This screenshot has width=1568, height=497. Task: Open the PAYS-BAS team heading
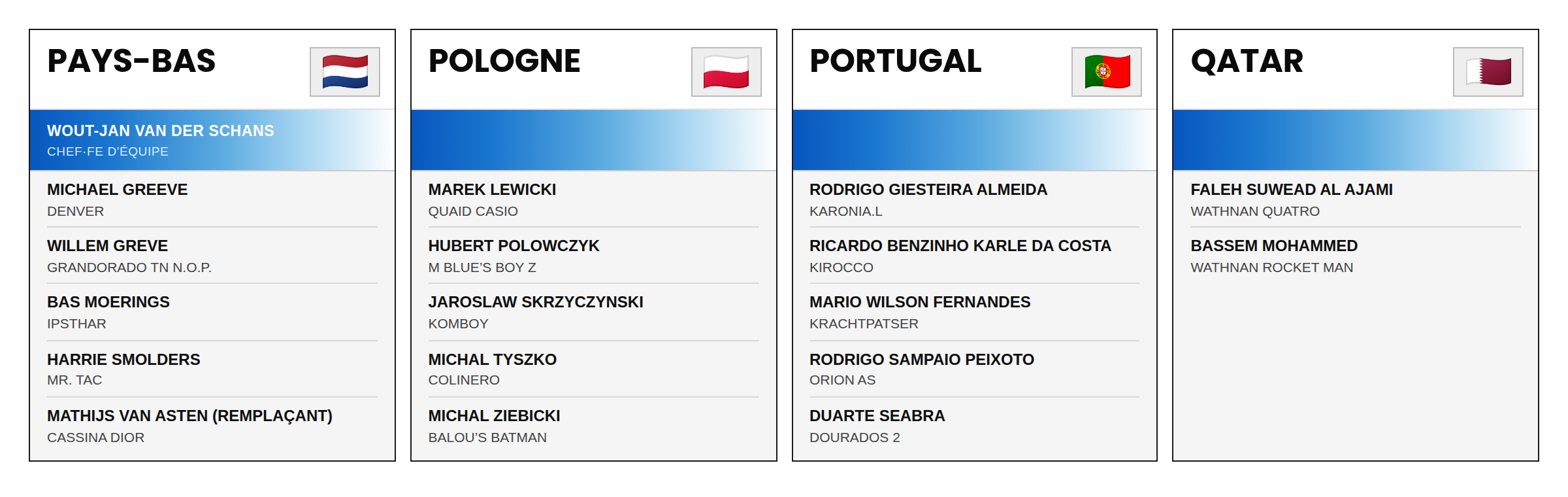point(131,61)
